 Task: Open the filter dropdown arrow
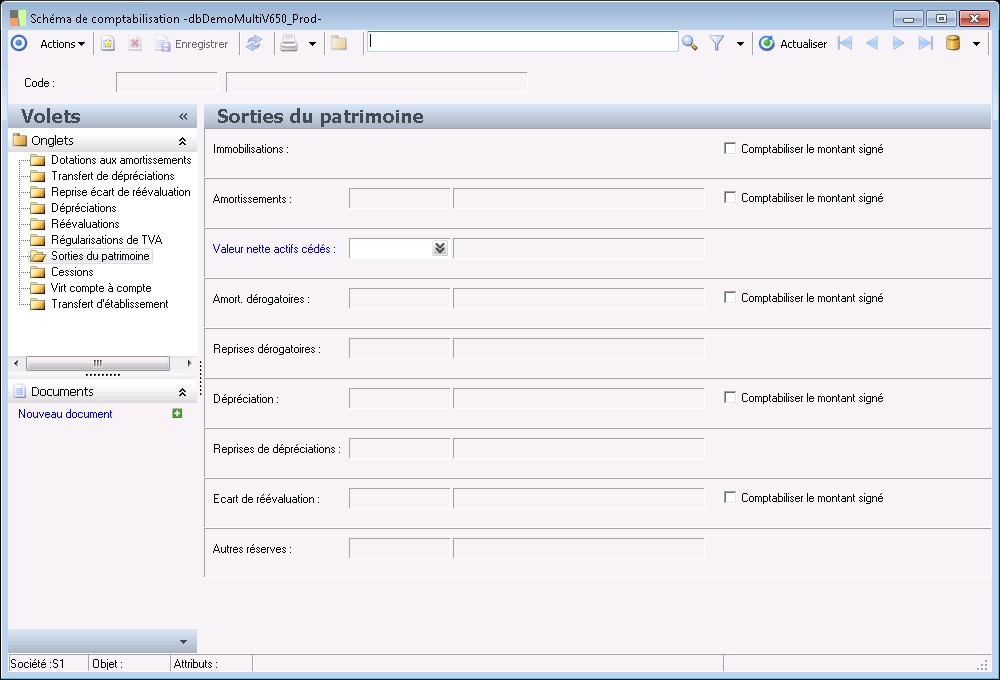[x=740, y=44]
